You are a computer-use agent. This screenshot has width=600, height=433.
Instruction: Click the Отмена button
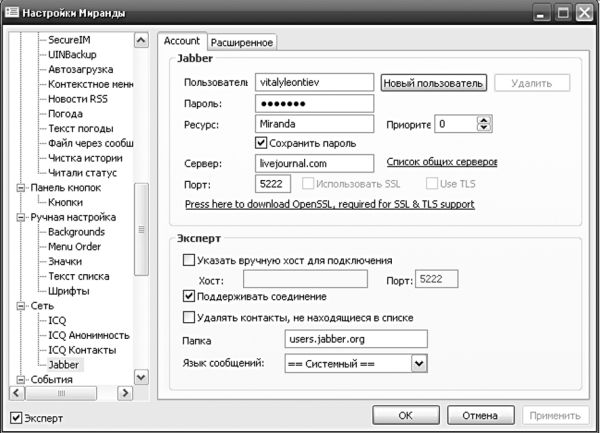473,415
